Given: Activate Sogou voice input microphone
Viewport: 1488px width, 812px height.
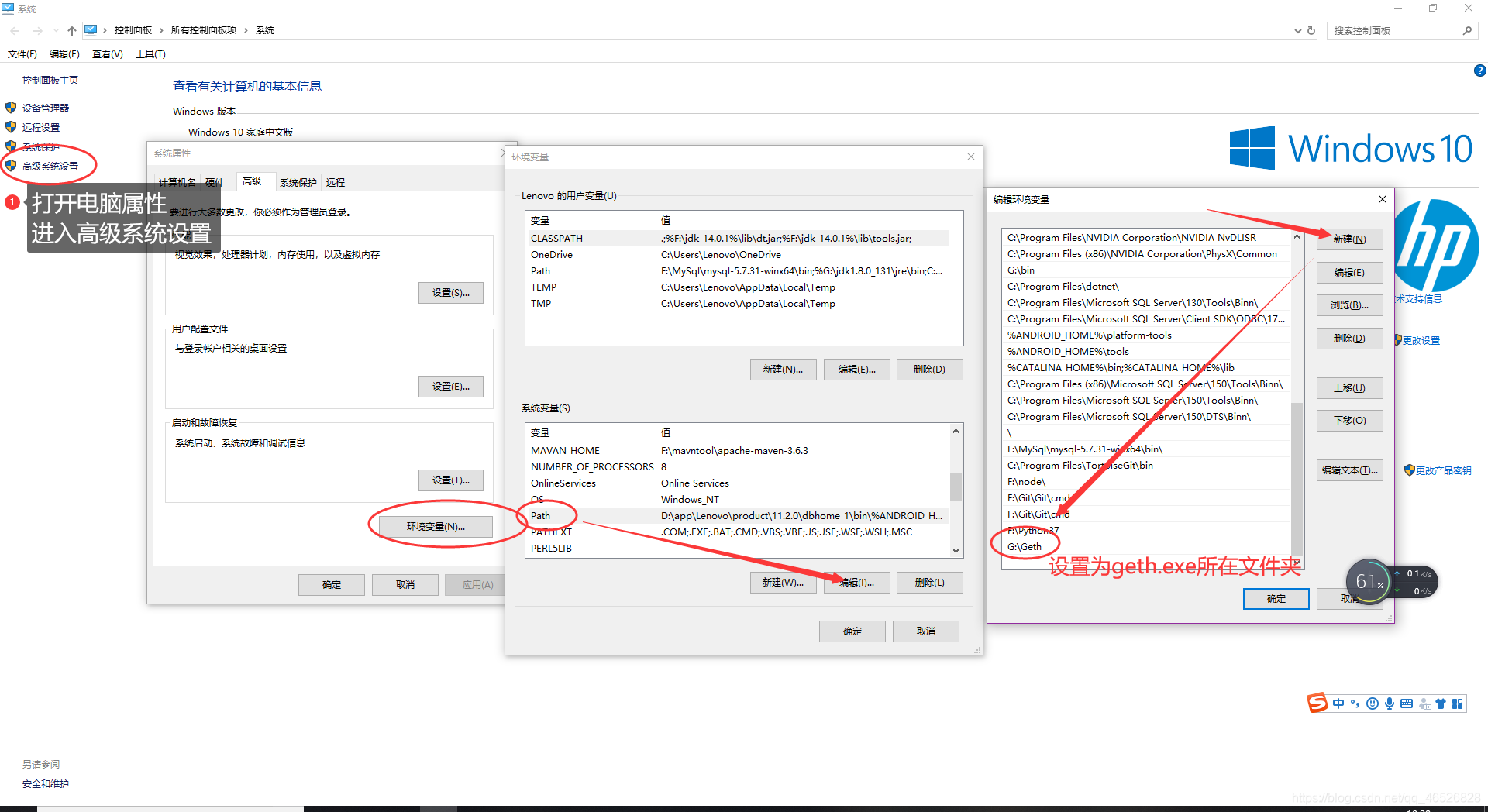Looking at the screenshot, I should click(x=1389, y=704).
